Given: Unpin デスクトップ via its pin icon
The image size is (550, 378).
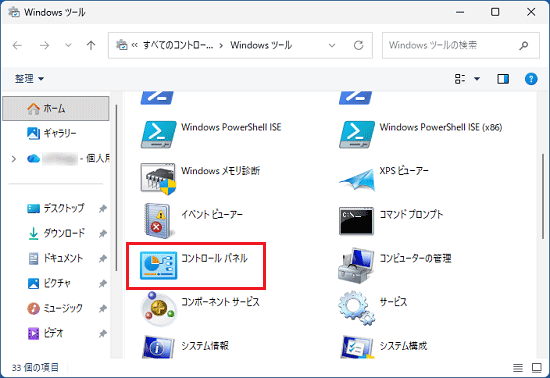Looking at the screenshot, I should tap(102, 209).
